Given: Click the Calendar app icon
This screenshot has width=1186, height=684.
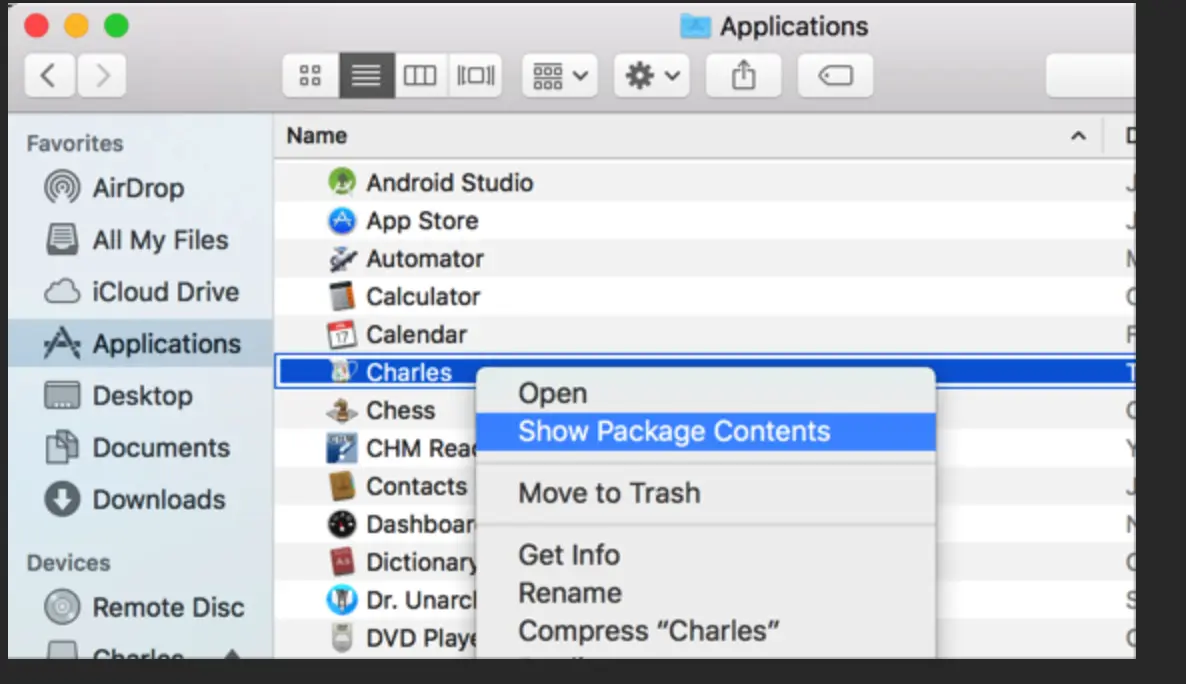Looking at the screenshot, I should coord(342,334).
